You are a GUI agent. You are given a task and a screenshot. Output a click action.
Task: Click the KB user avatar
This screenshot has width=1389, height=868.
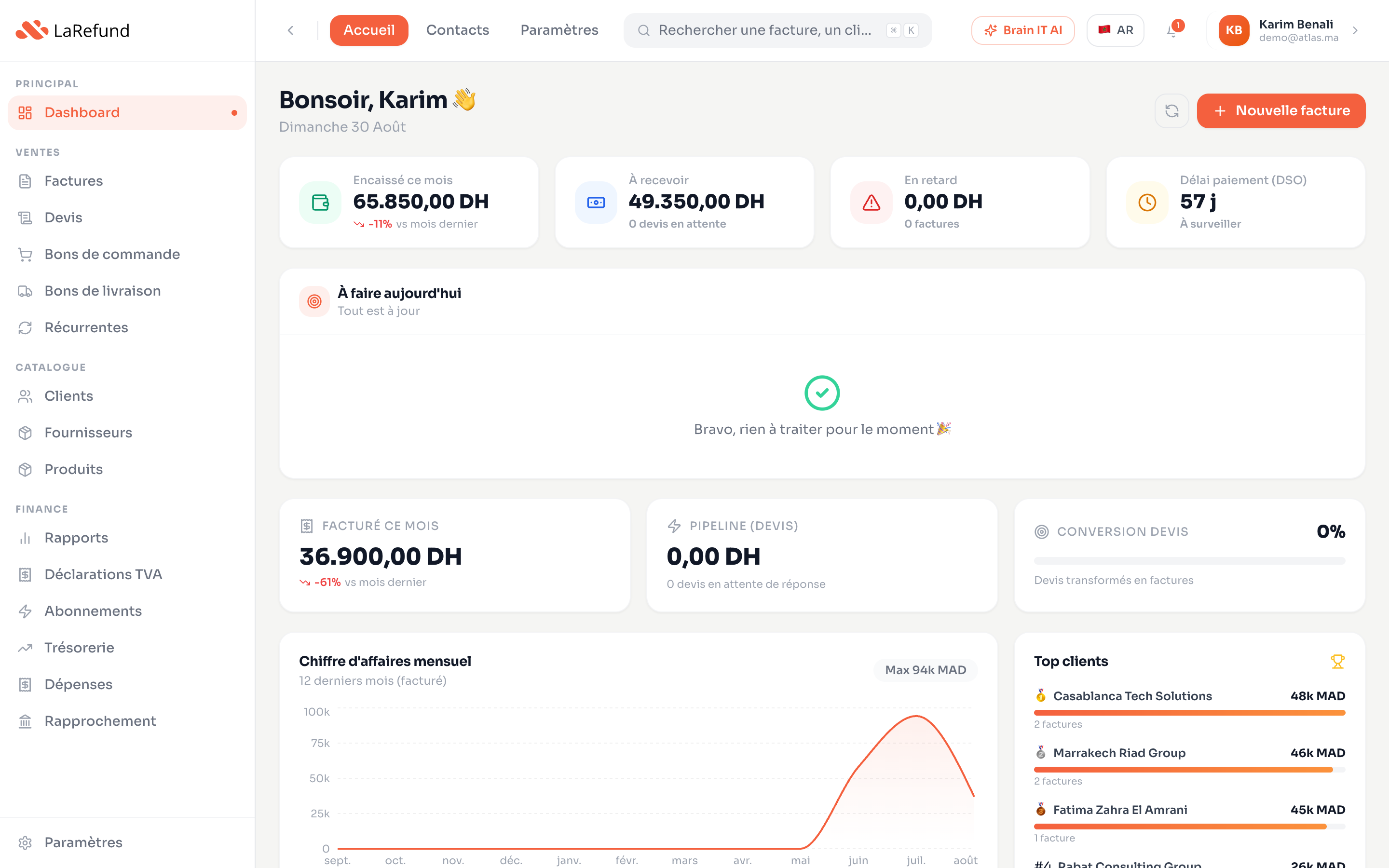[x=1233, y=30]
